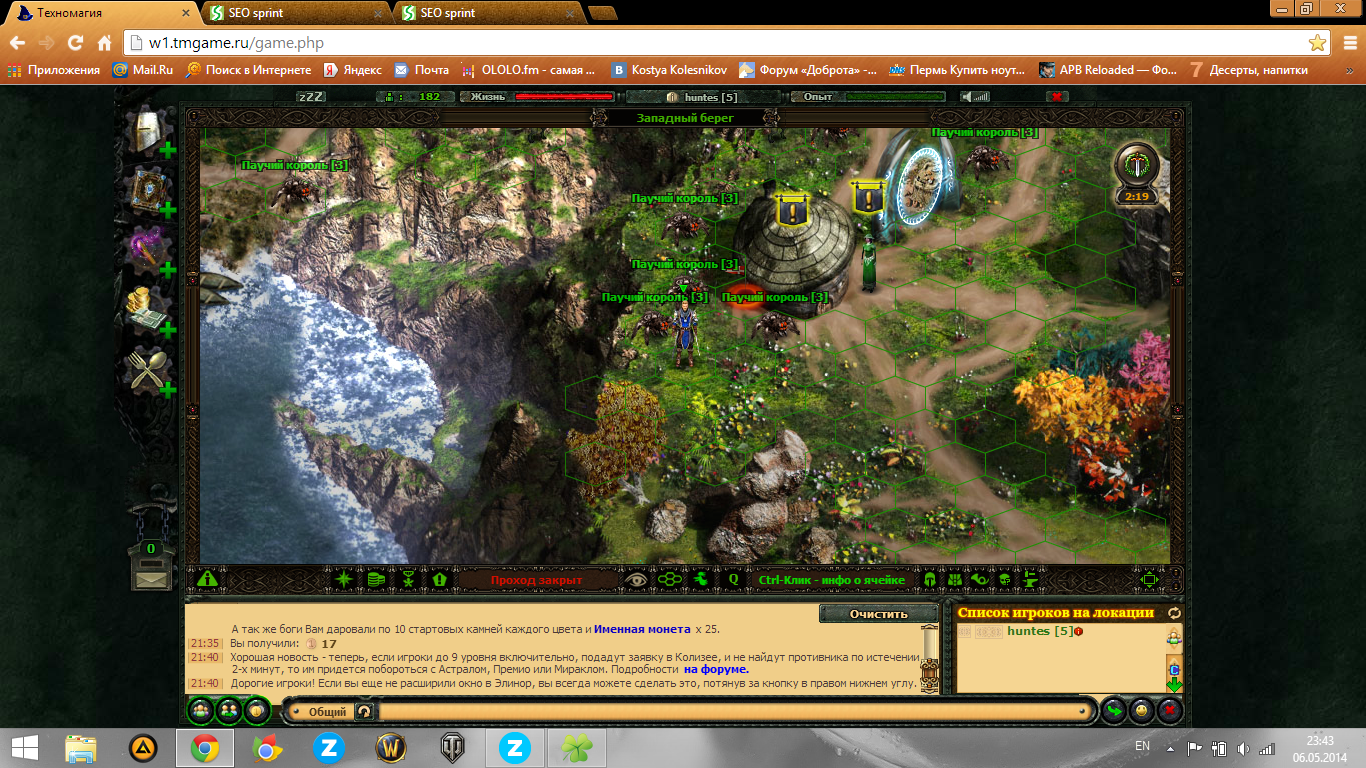Click the green running figure icon

point(701,579)
